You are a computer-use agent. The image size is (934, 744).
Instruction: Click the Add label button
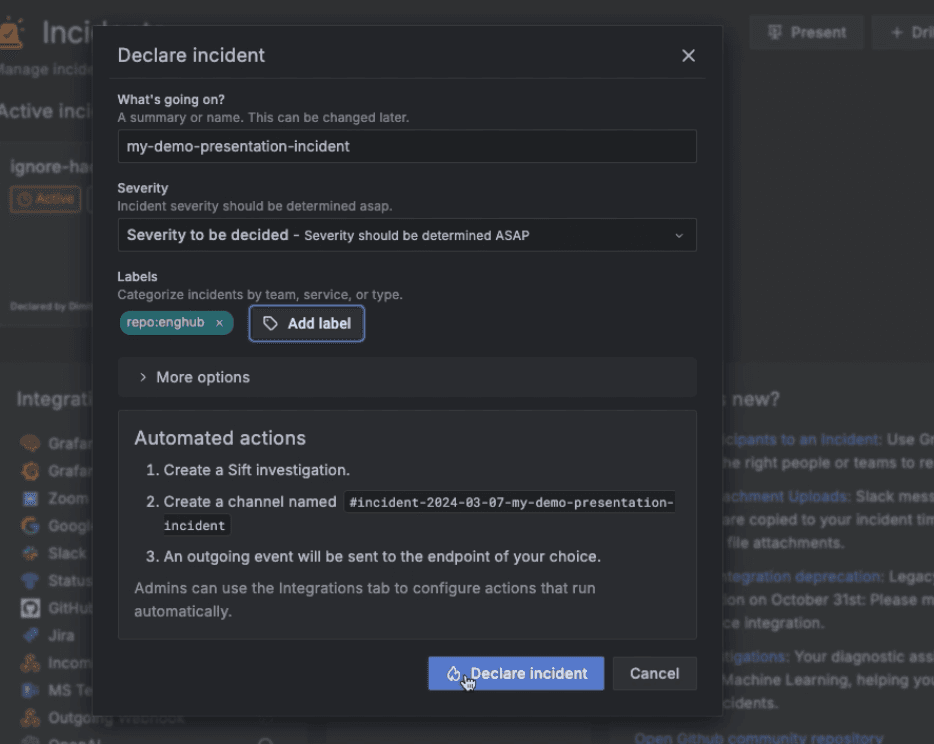click(307, 323)
